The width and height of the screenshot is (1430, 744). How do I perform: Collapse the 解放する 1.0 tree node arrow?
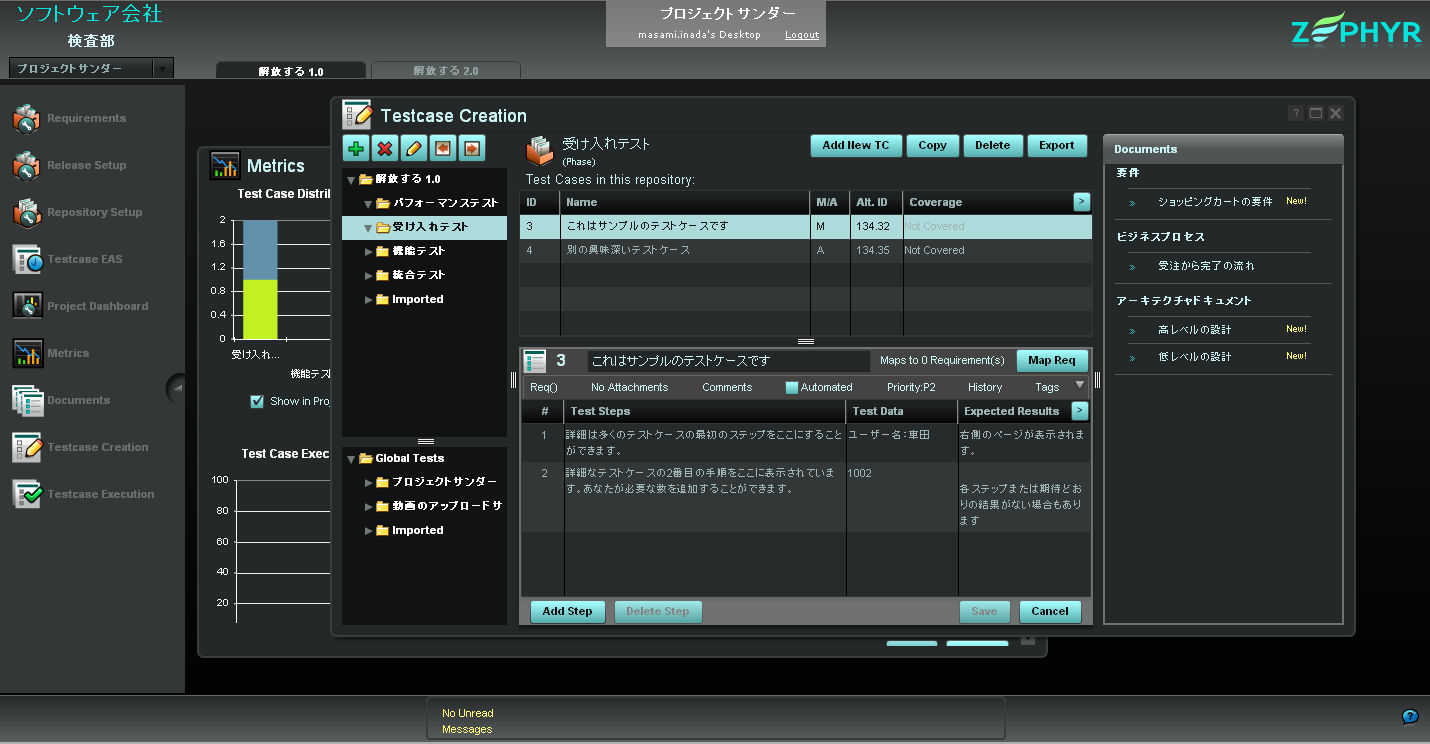pos(351,179)
